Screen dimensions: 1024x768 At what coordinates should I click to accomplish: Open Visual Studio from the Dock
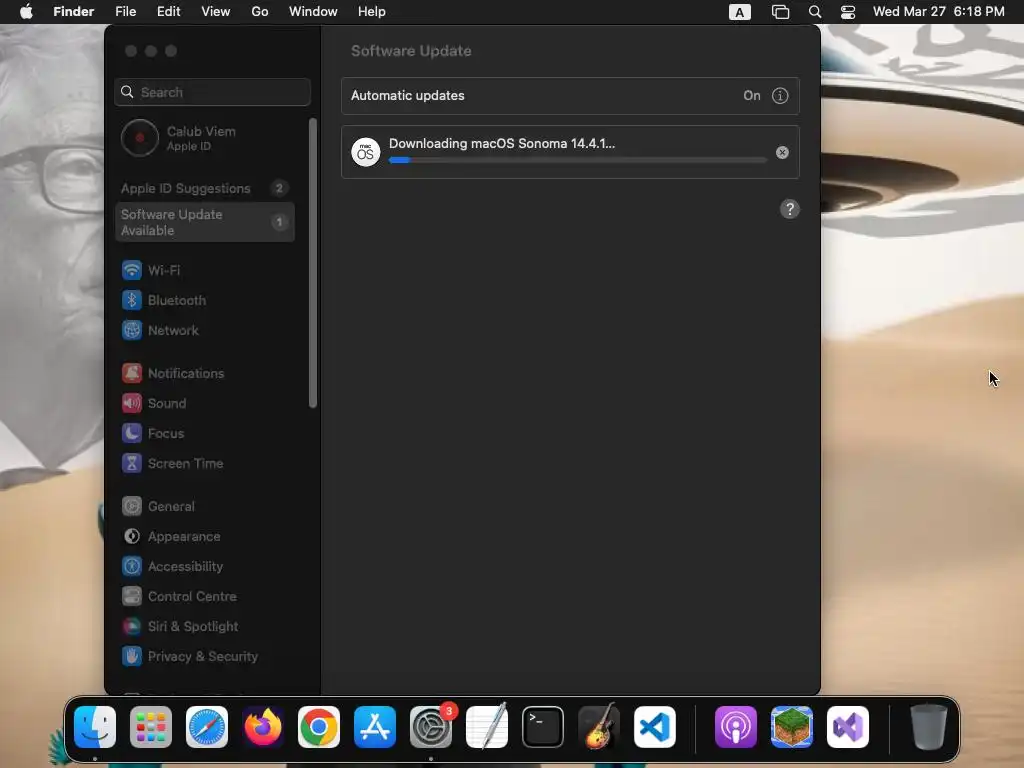click(x=848, y=727)
